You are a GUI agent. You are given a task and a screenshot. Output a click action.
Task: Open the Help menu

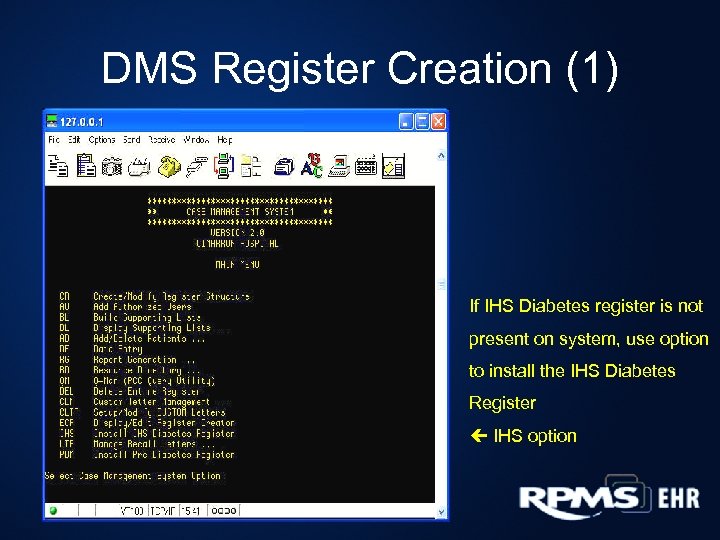225,140
